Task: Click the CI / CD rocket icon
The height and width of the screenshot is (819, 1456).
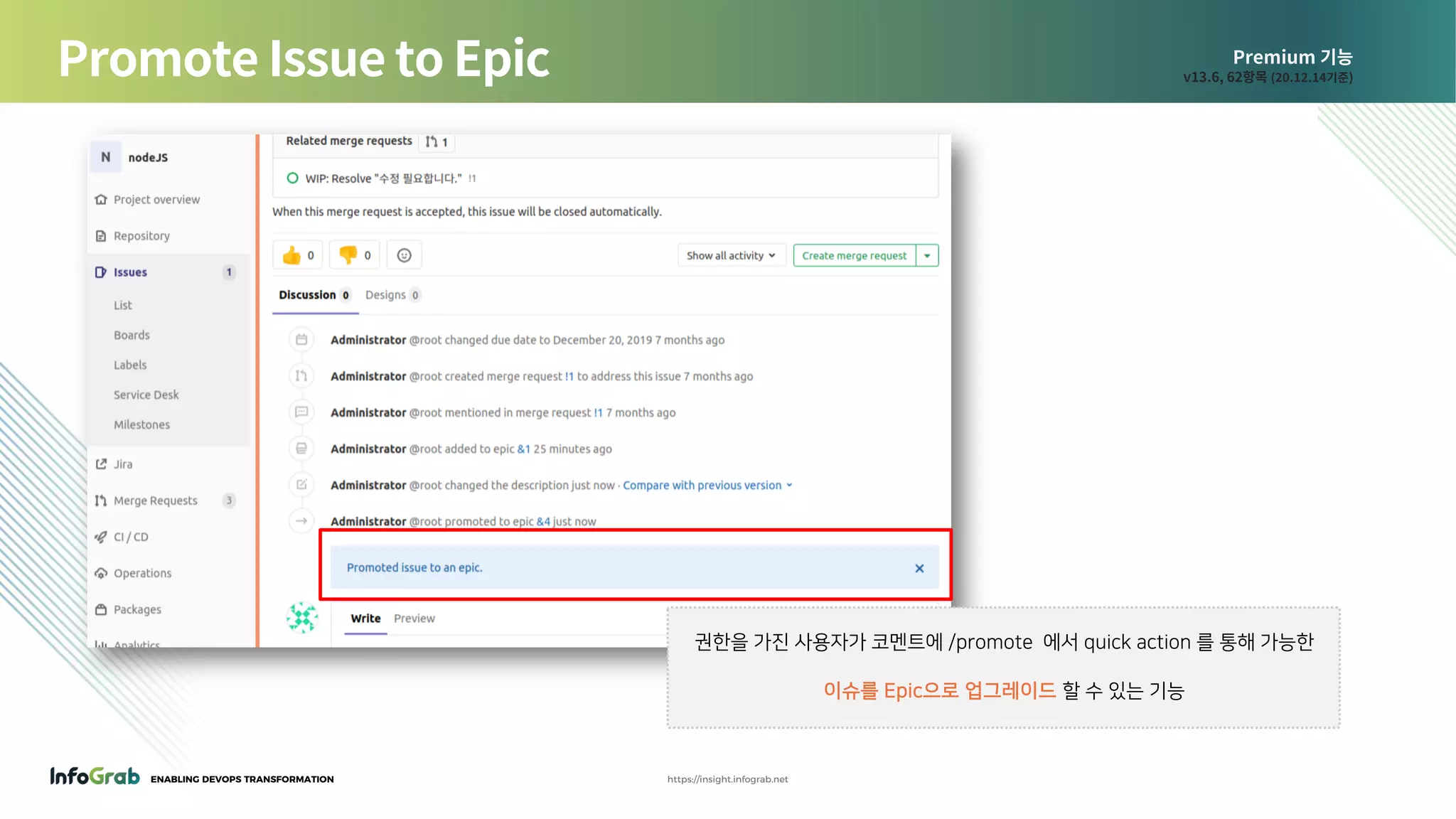Action: coord(101,537)
